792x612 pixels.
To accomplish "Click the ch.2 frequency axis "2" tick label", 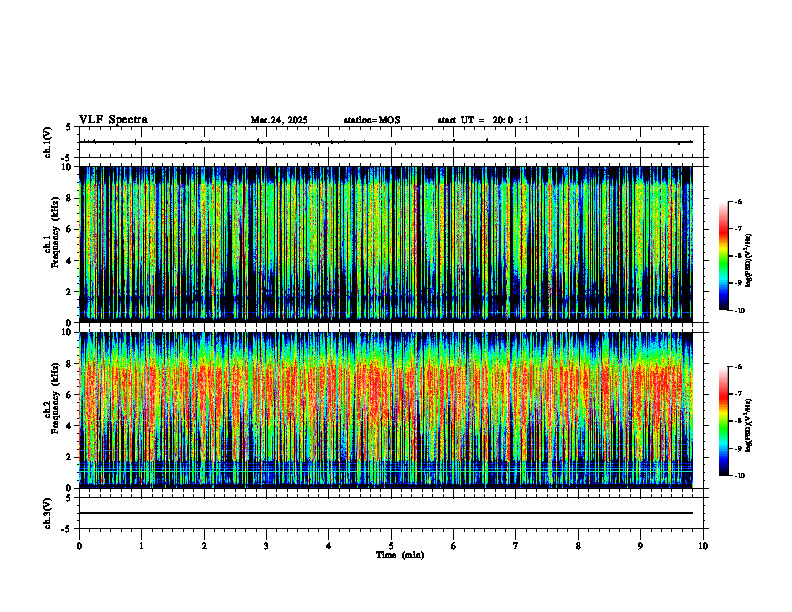I will pyautogui.click(x=70, y=457).
